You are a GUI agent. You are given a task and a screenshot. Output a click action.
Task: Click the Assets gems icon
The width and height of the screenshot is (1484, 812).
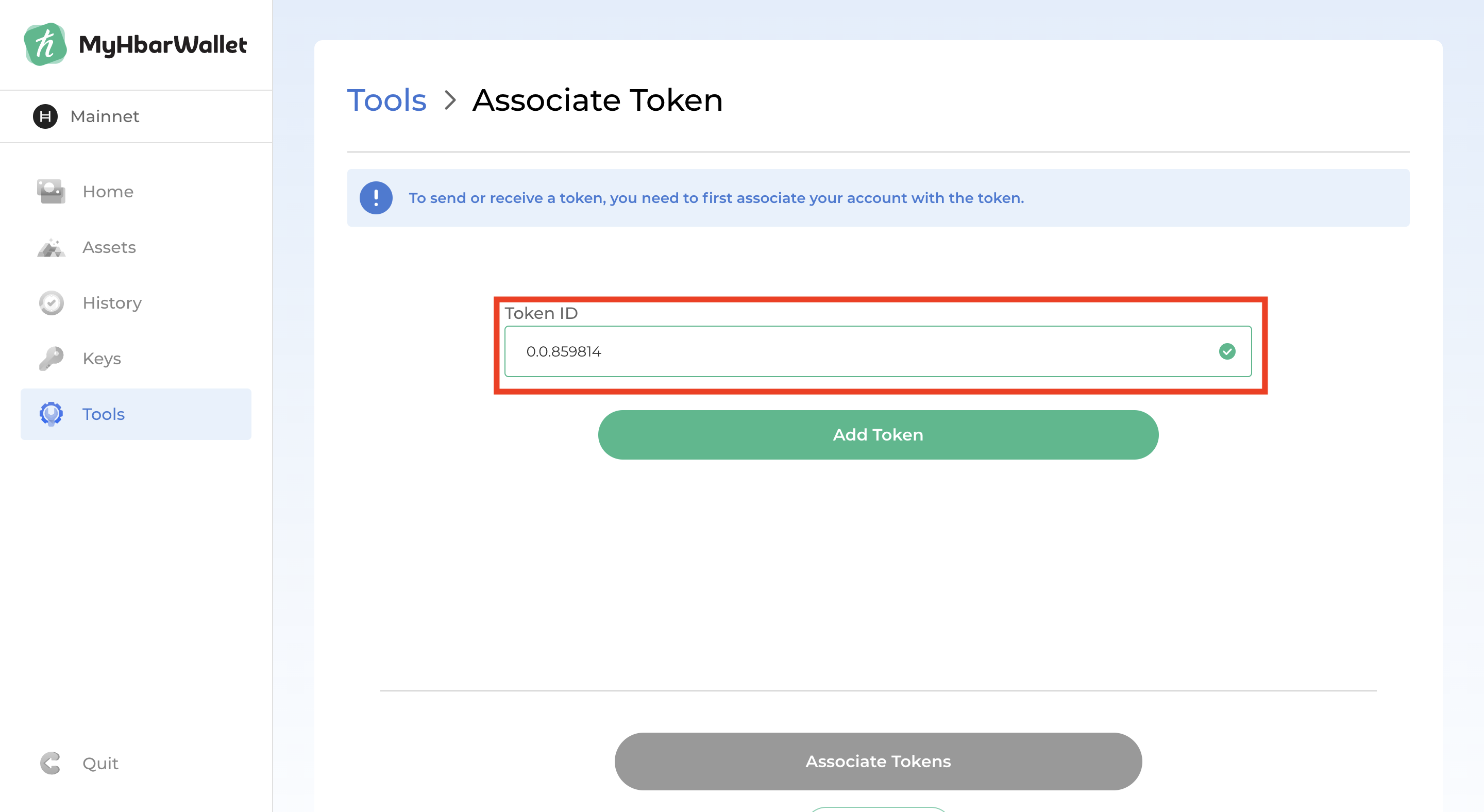pos(52,247)
